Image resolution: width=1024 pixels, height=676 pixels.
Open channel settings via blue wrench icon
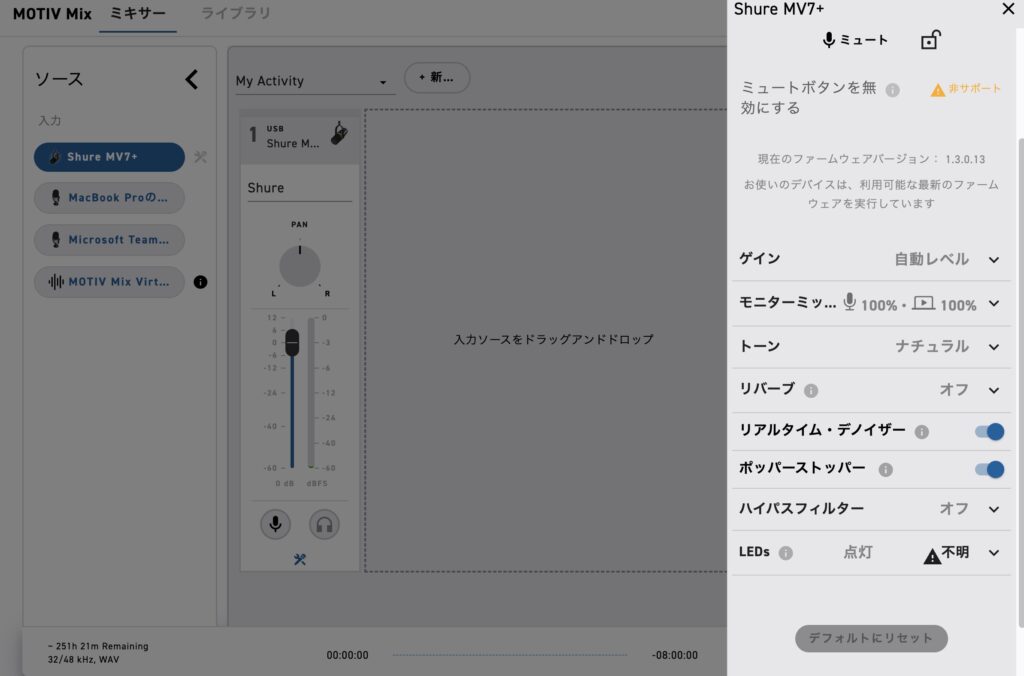tap(300, 560)
